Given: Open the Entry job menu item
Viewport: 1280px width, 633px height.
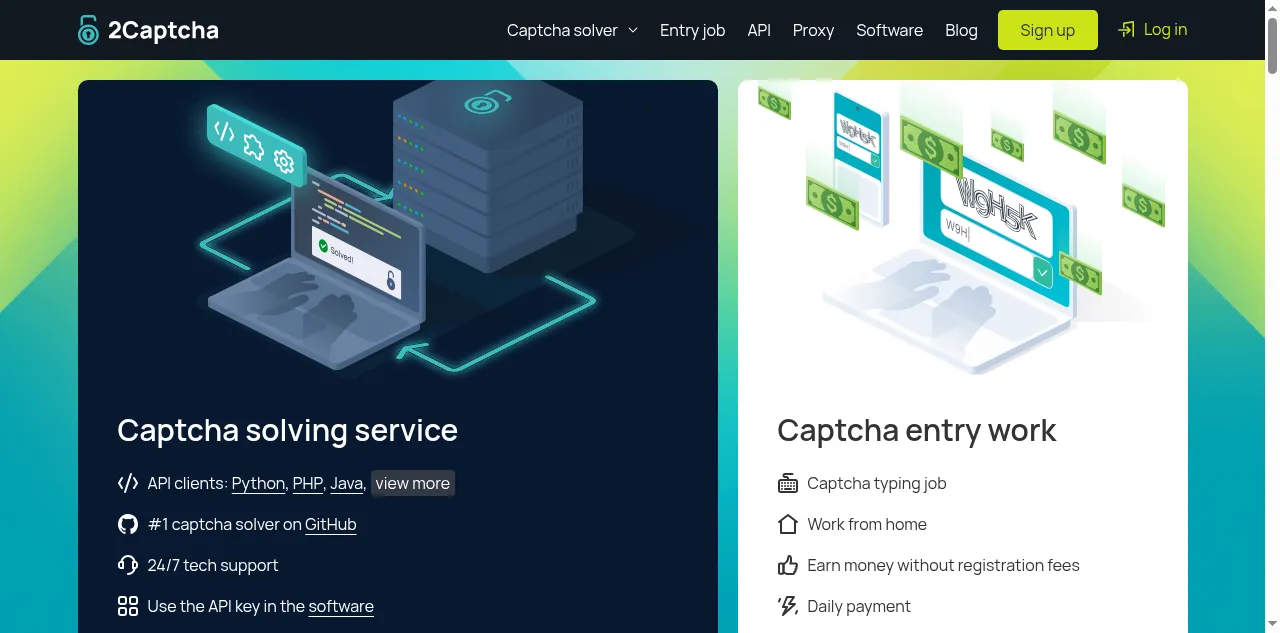Looking at the screenshot, I should tap(692, 30).
